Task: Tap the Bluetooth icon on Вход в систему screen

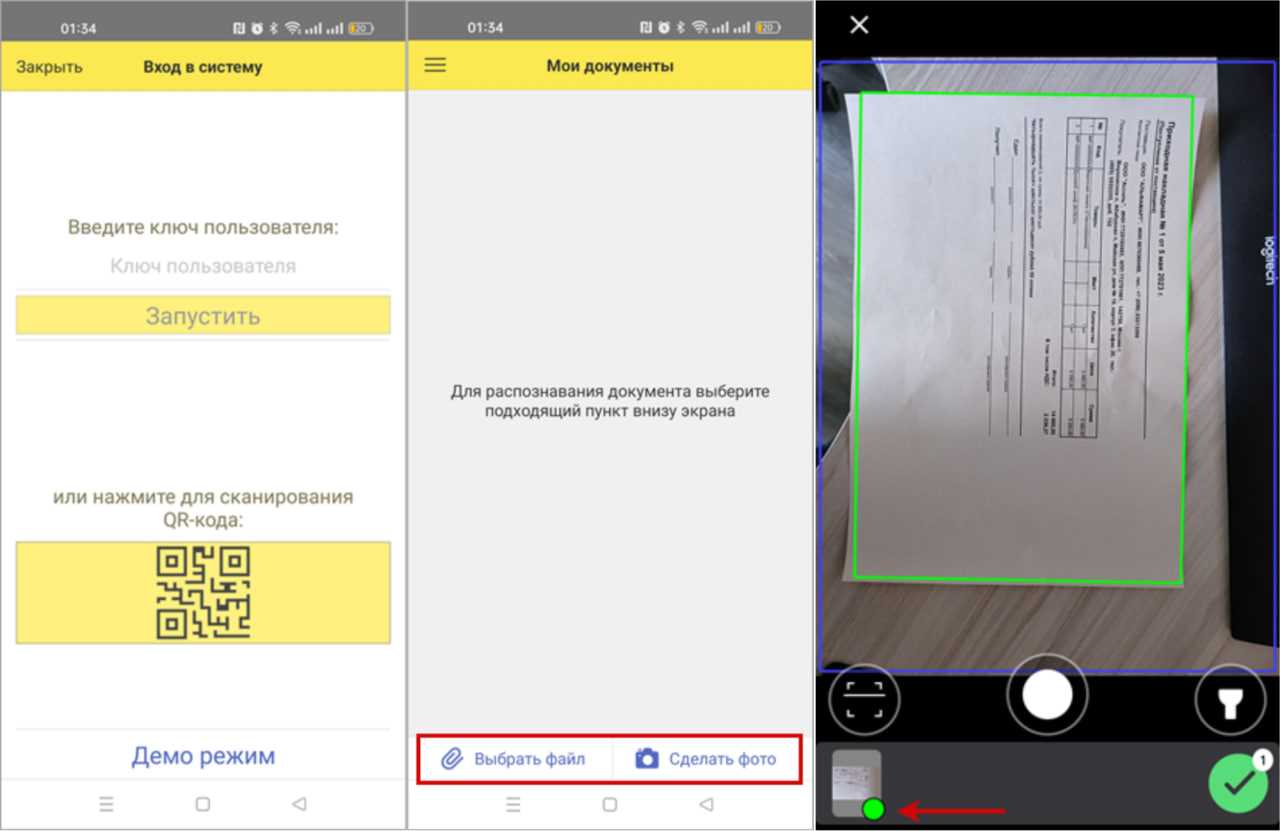Action: coord(273,28)
